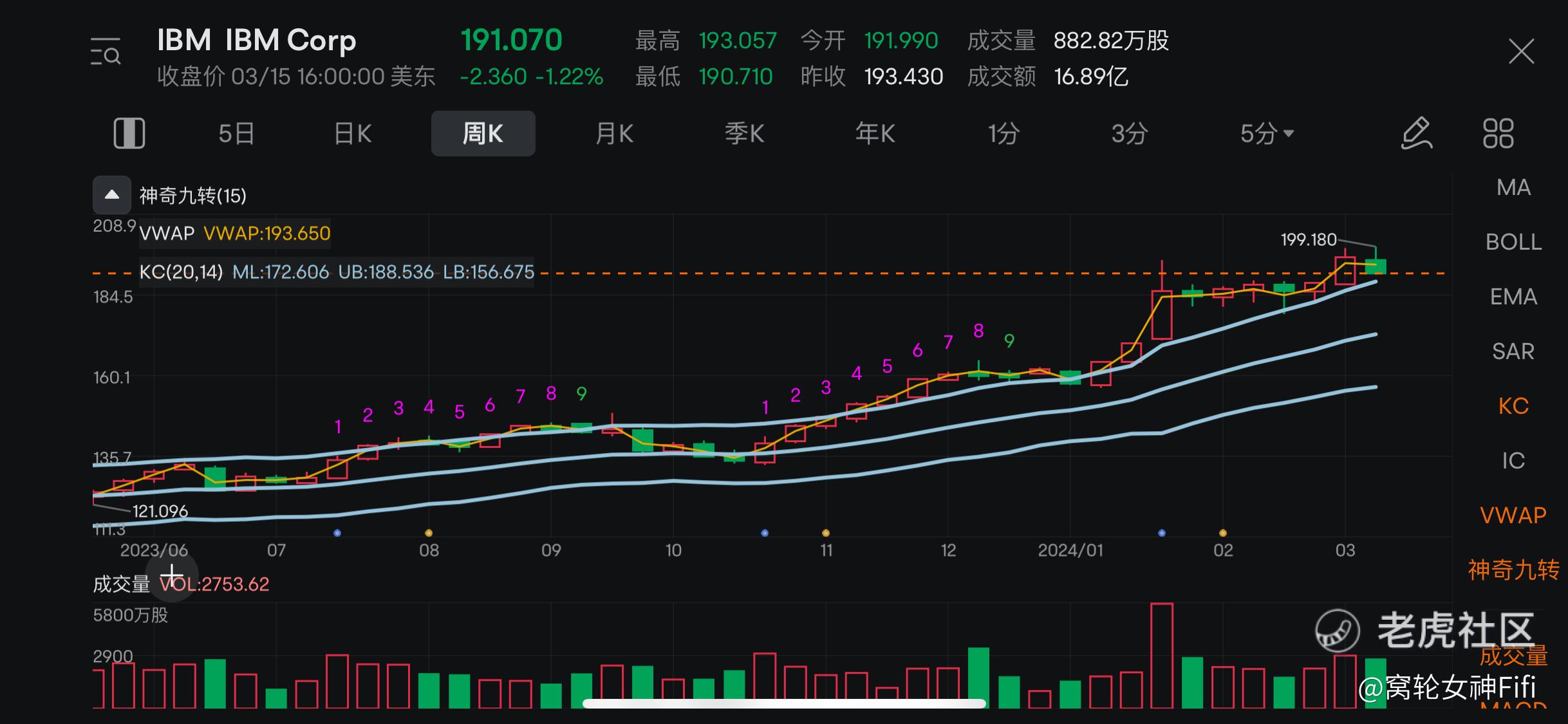
Task: Switch to the 年K chart tab
Action: [875, 133]
